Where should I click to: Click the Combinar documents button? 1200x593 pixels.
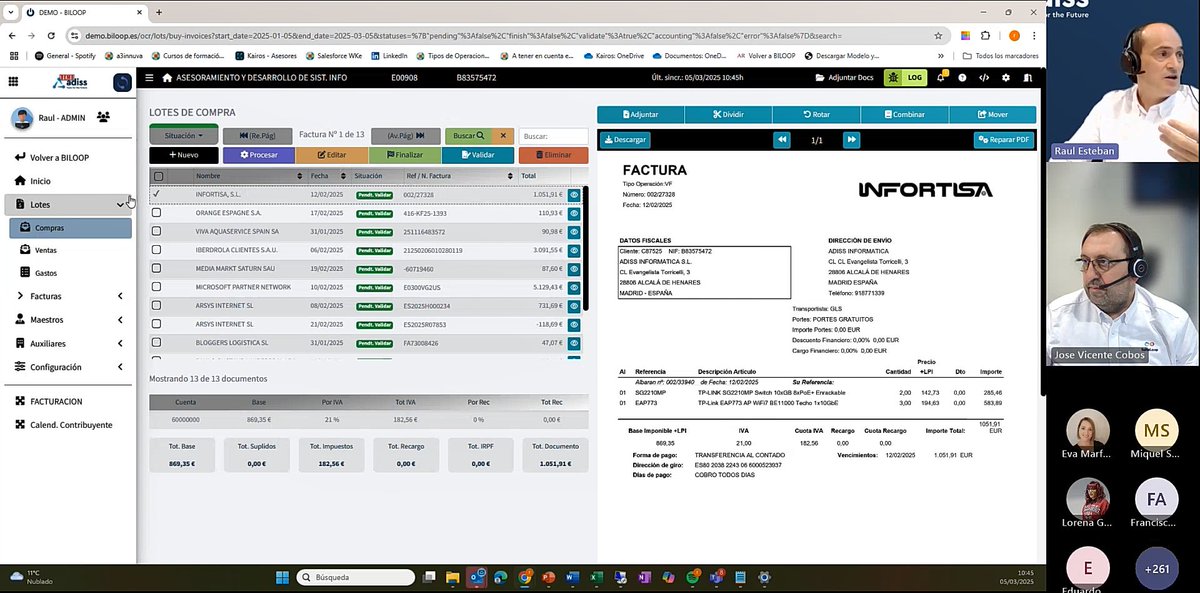[x=904, y=114]
